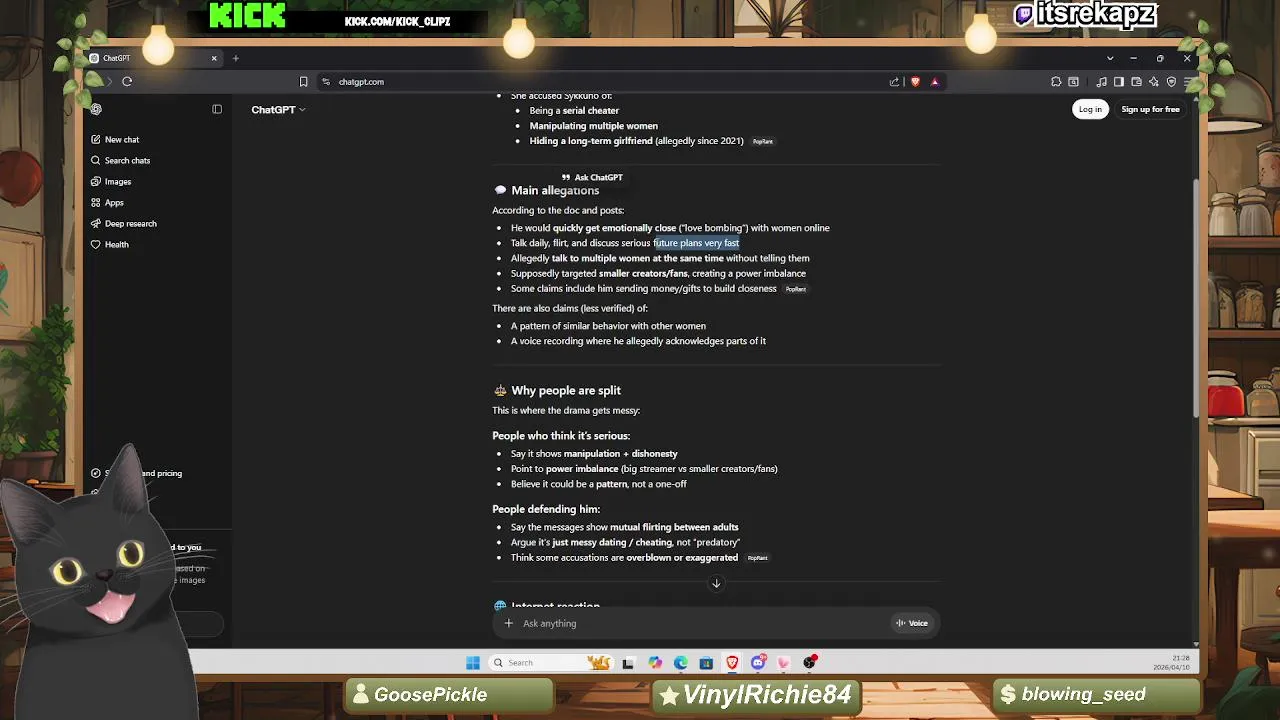Image resolution: width=1280 pixels, height=720 pixels.
Task: Bookmark this page using the bookmark icon
Action: pyautogui.click(x=303, y=82)
